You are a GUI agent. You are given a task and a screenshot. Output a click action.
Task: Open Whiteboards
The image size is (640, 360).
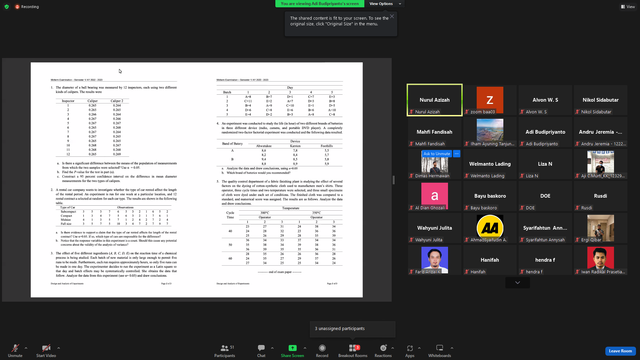click(440, 350)
